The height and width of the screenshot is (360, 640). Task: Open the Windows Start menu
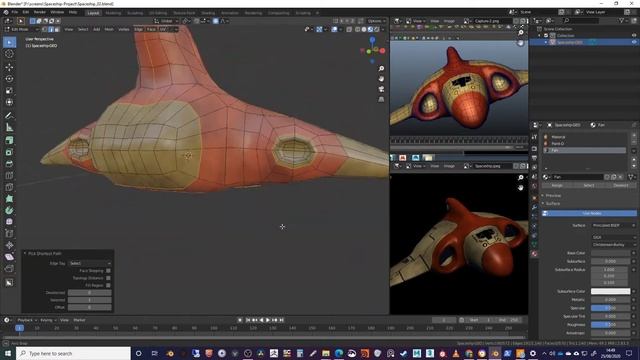pyautogui.click(x=8, y=353)
